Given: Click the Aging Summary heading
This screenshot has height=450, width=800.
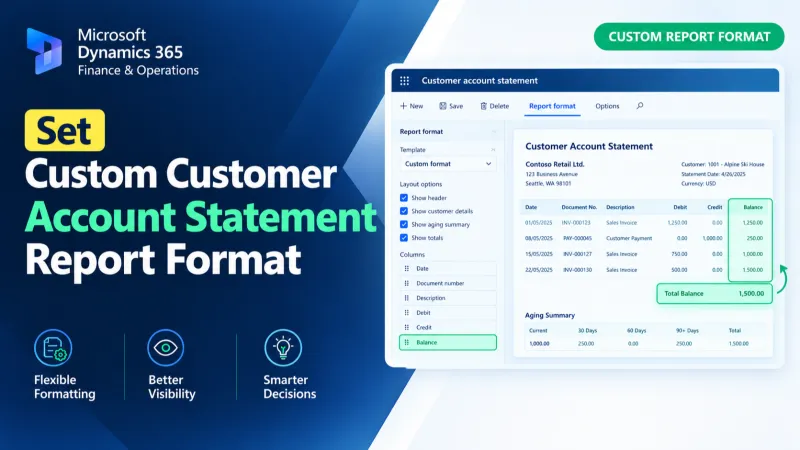Looking at the screenshot, I should pyautogui.click(x=549, y=315).
